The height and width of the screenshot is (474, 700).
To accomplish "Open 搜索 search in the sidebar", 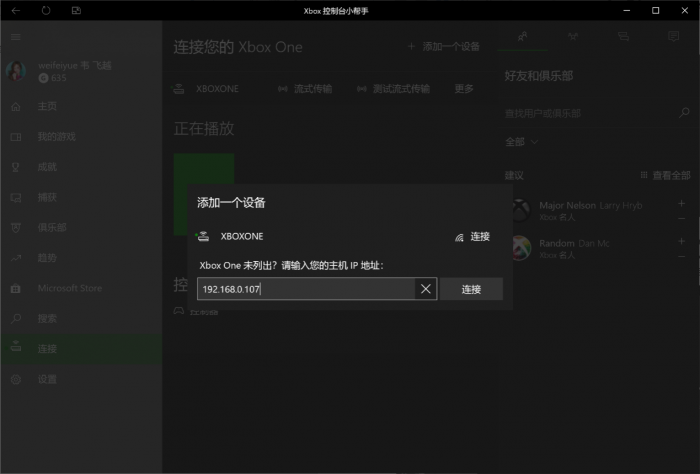I will coord(81,319).
